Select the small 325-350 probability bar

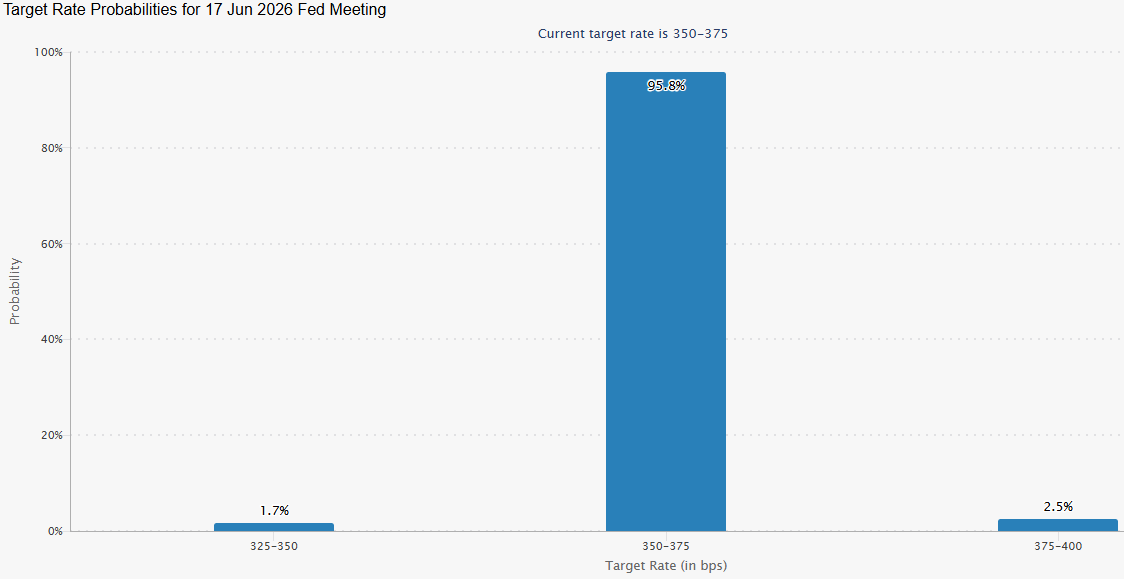273,527
